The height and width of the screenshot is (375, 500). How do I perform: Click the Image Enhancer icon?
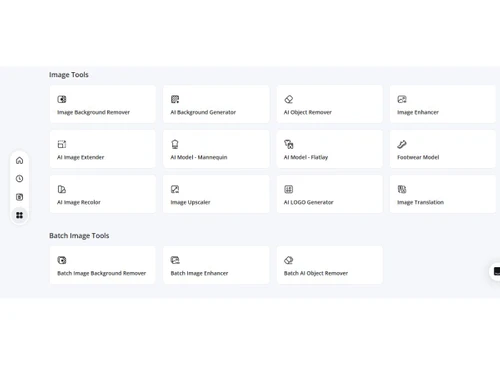pos(402,99)
